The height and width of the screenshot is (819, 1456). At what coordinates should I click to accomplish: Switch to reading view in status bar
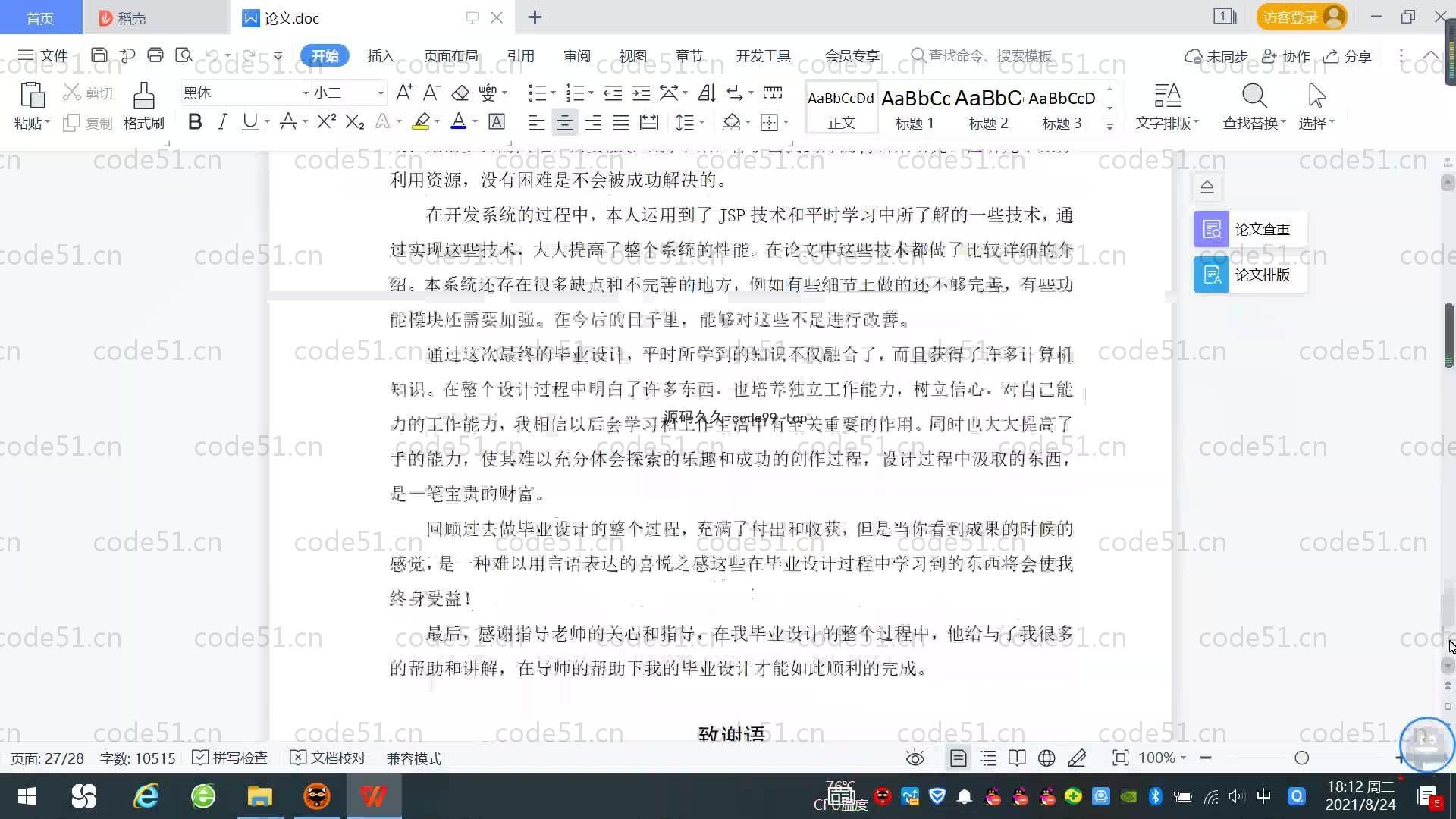coord(1017,758)
